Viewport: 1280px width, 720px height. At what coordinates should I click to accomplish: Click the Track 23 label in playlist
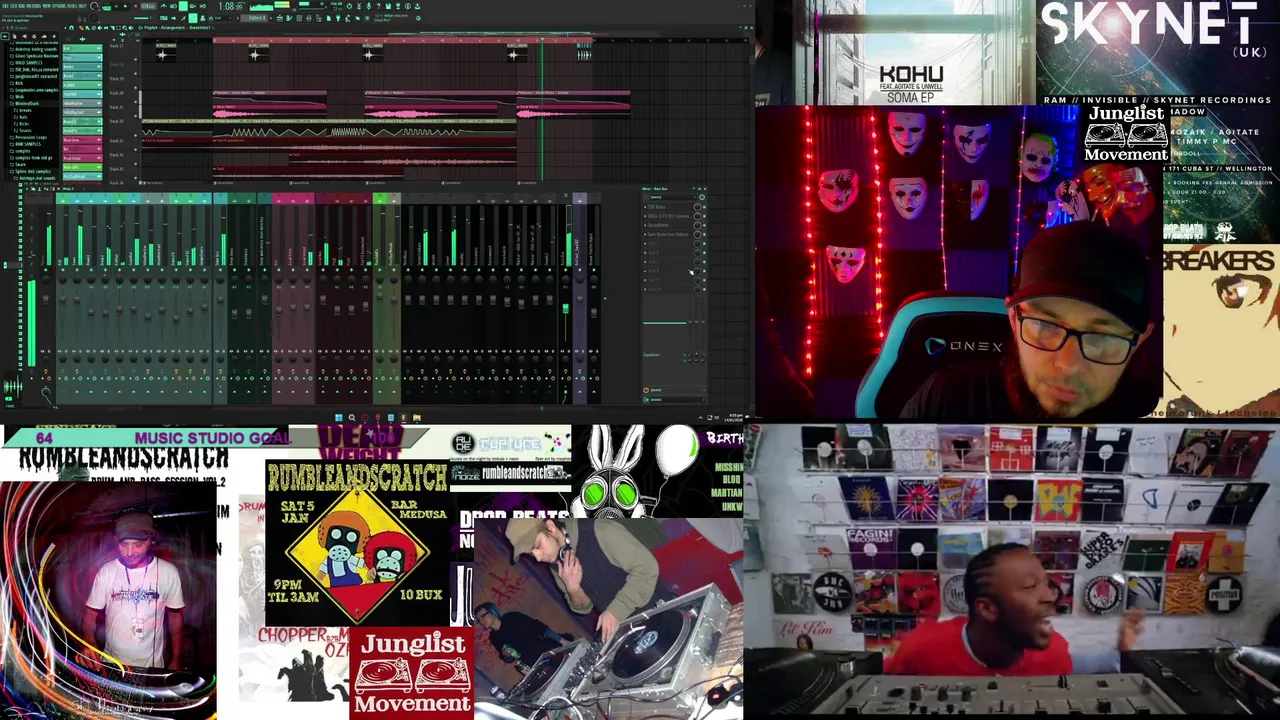(x=117, y=140)
